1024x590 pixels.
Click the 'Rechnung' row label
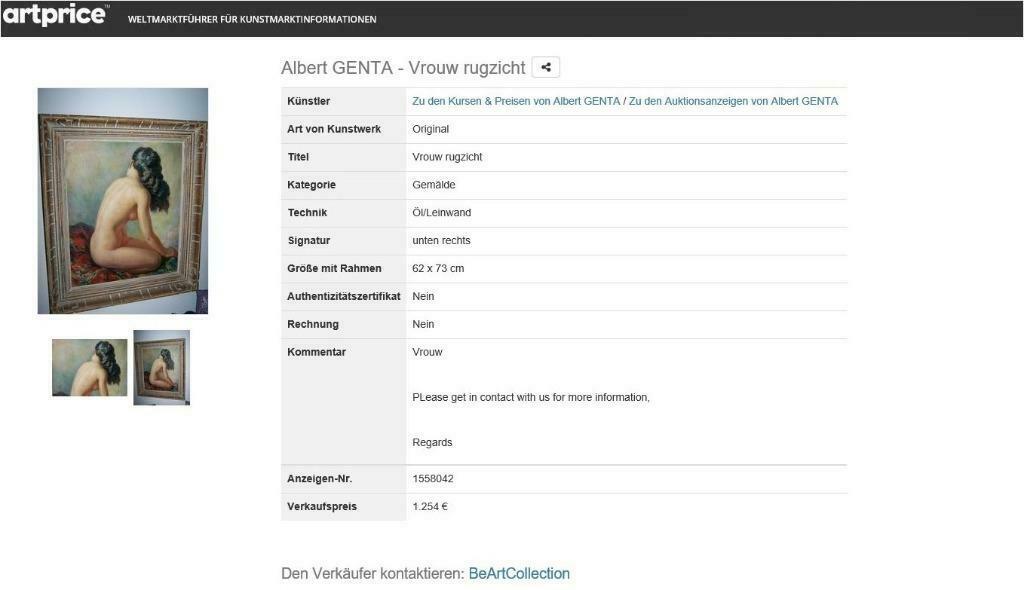click(x=313, y=324)
